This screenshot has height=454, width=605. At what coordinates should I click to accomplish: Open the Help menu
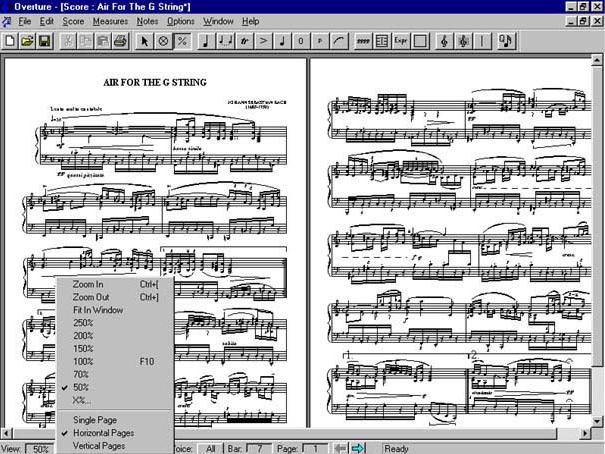click(250, 21)
